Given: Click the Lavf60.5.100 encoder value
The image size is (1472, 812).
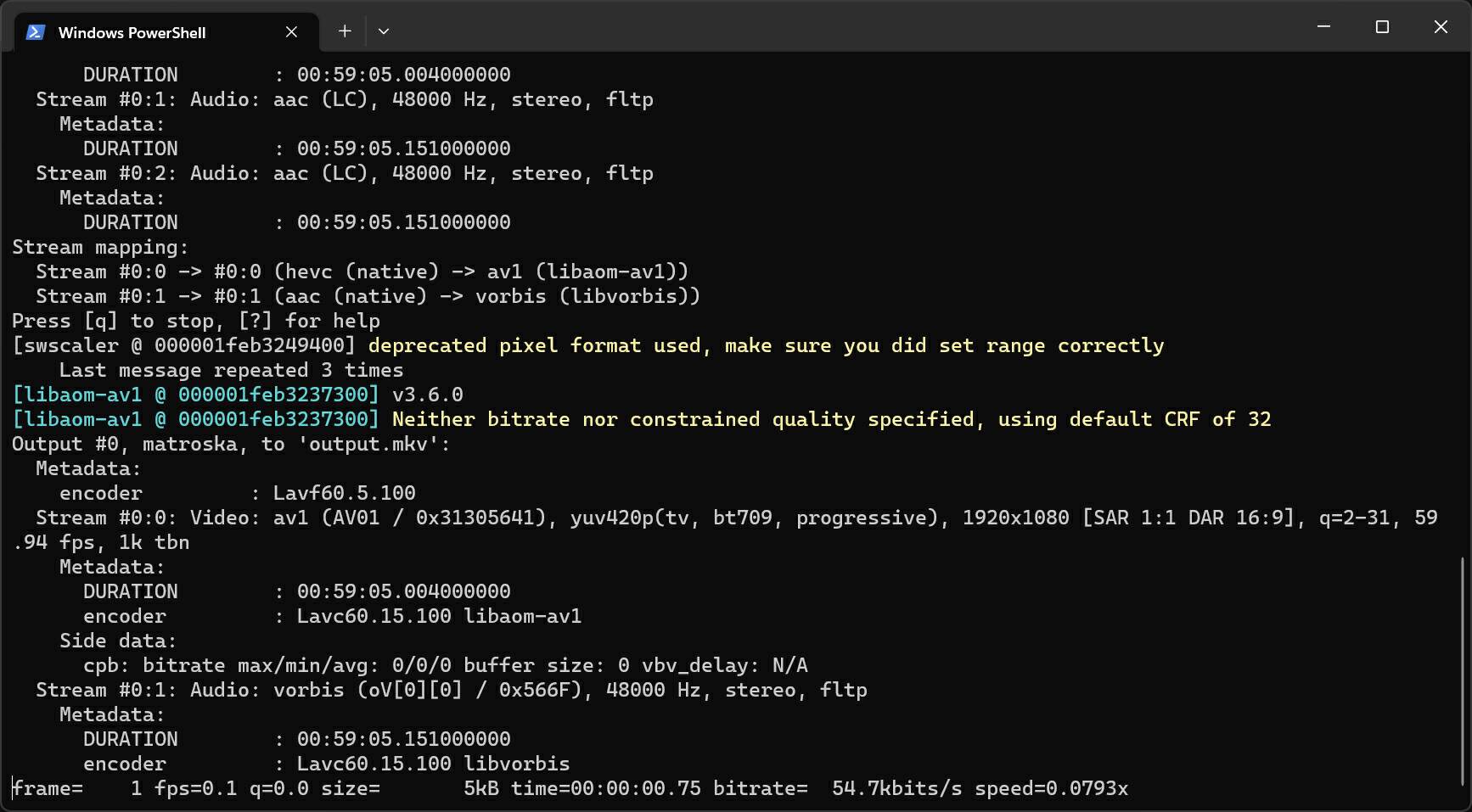Looking at the screenshot, I should [x=344, y=493].
